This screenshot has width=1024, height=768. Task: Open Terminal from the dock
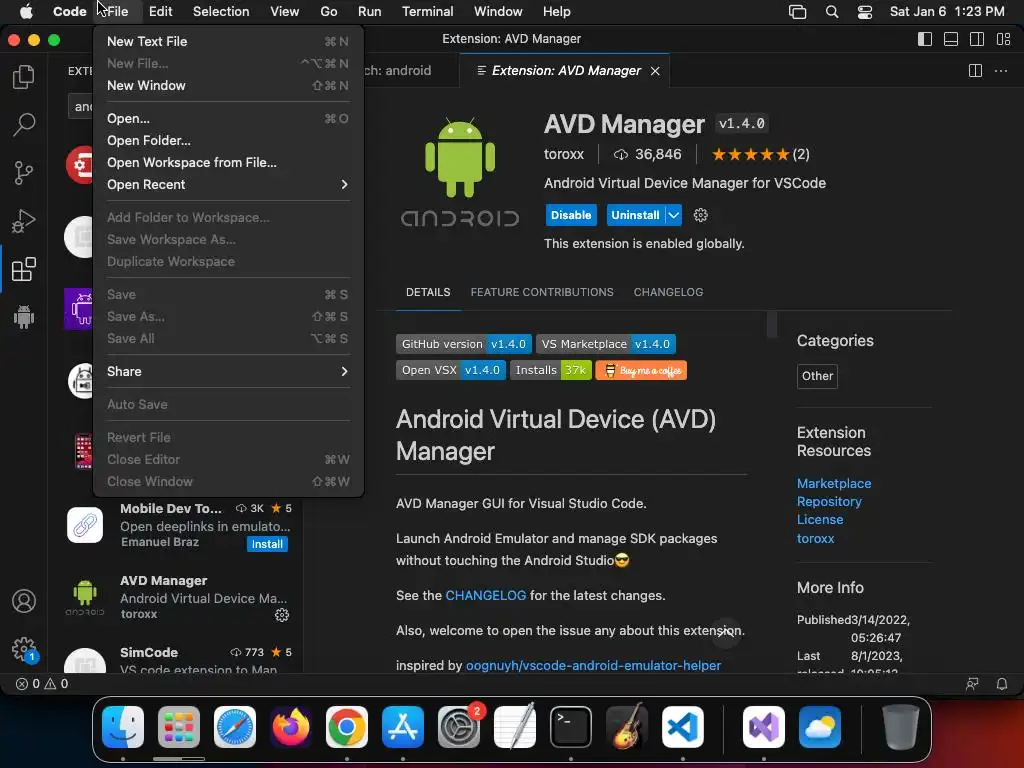point(571,727)
